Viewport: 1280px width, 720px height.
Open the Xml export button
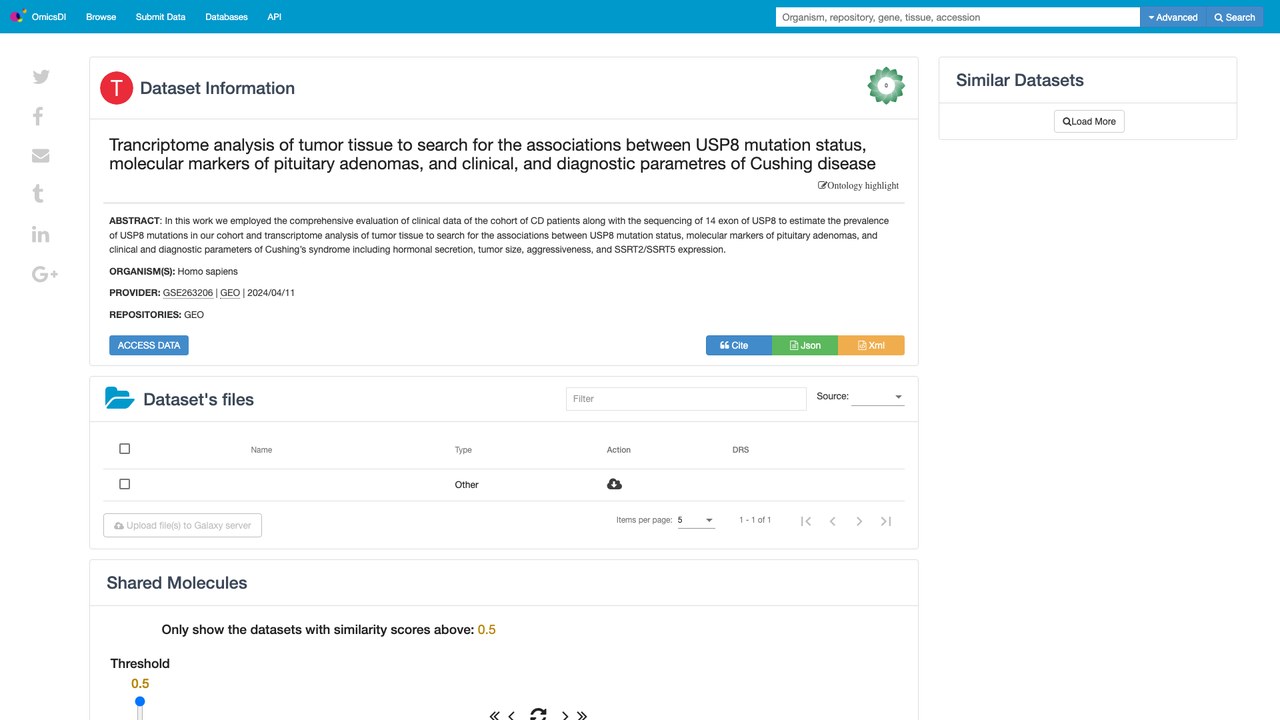click(x=871, y=345)
